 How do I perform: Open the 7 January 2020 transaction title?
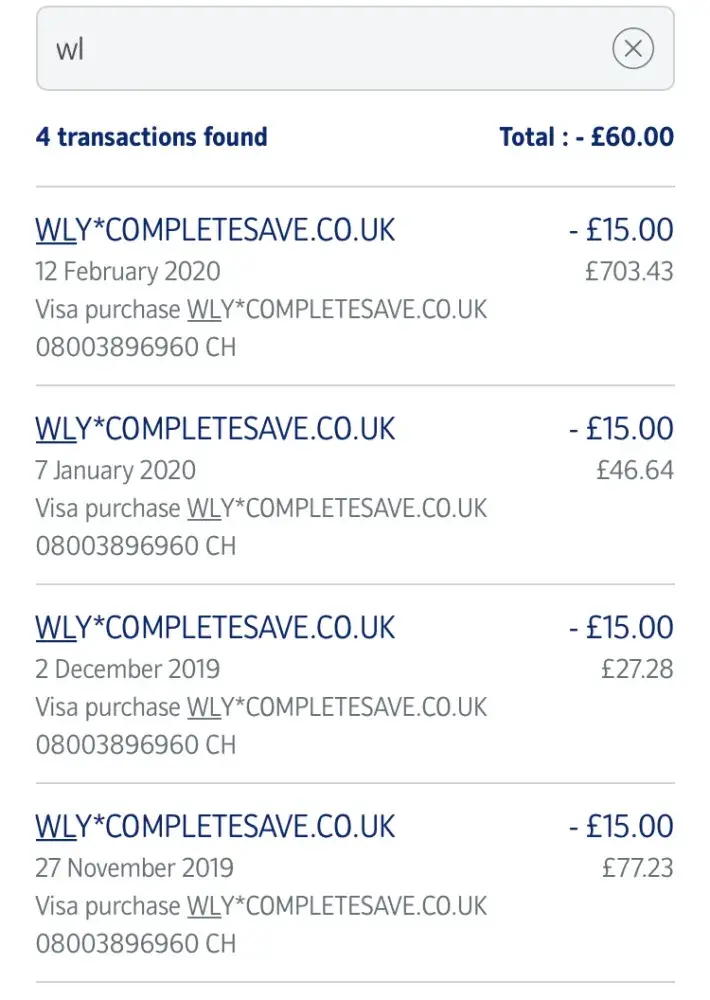point(215,429)
